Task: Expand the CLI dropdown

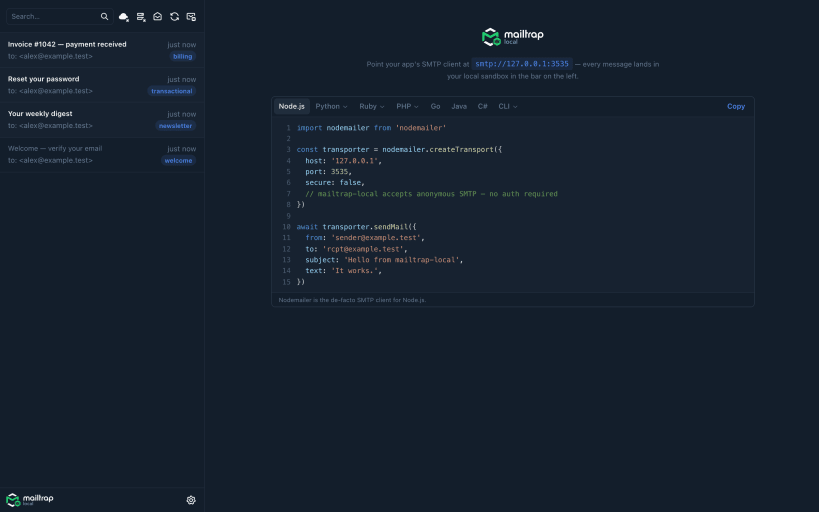Action: coord(508,106)
